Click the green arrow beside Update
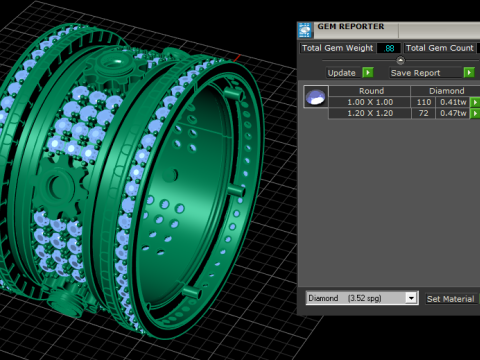This screenshot has height=360, width=480. coord(368,72)
